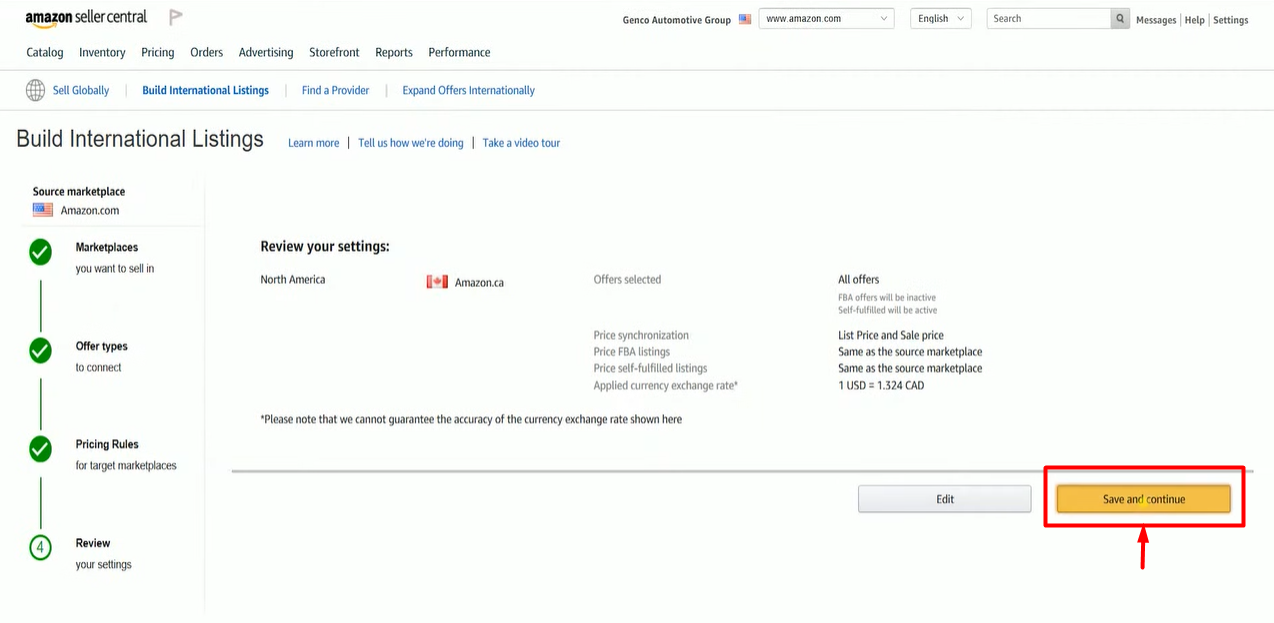
Task: Click the 'Price synchronization' label
Action: [x=641, y=335]
